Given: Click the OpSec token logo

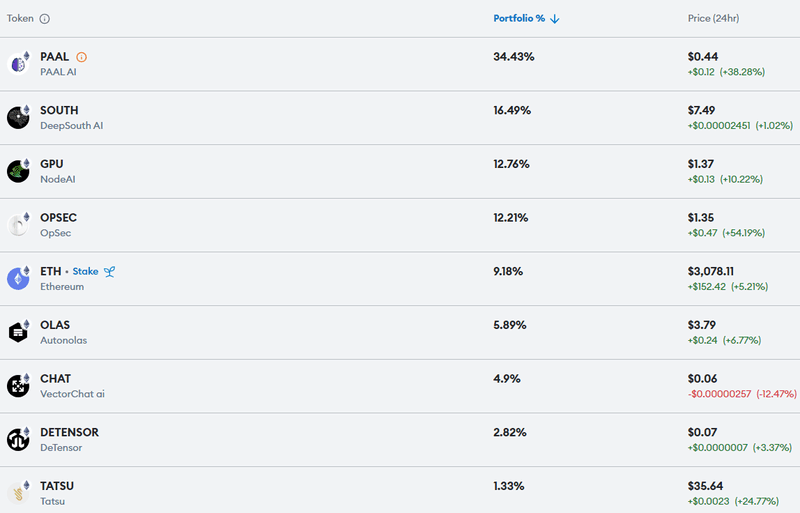Looking at the screenshot, I should pos(18,225).
